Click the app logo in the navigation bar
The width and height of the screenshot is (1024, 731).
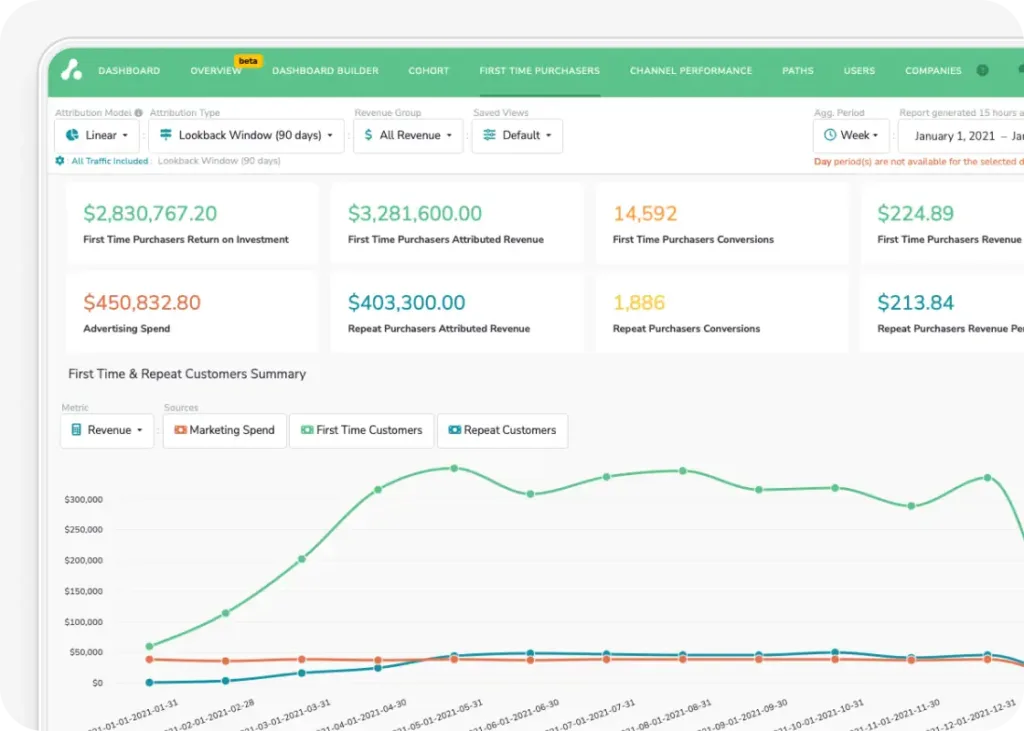pos(71,70)
